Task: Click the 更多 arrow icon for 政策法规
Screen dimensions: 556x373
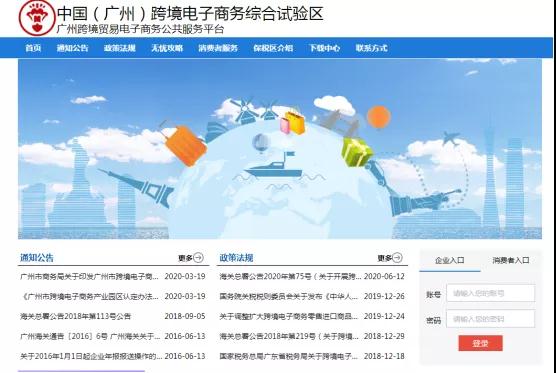Action: tap(397, 257)
